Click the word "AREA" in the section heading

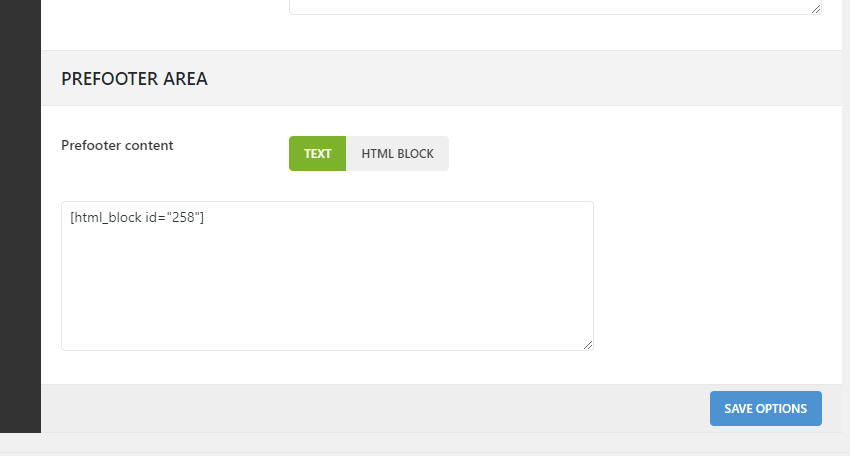(185, 79)
